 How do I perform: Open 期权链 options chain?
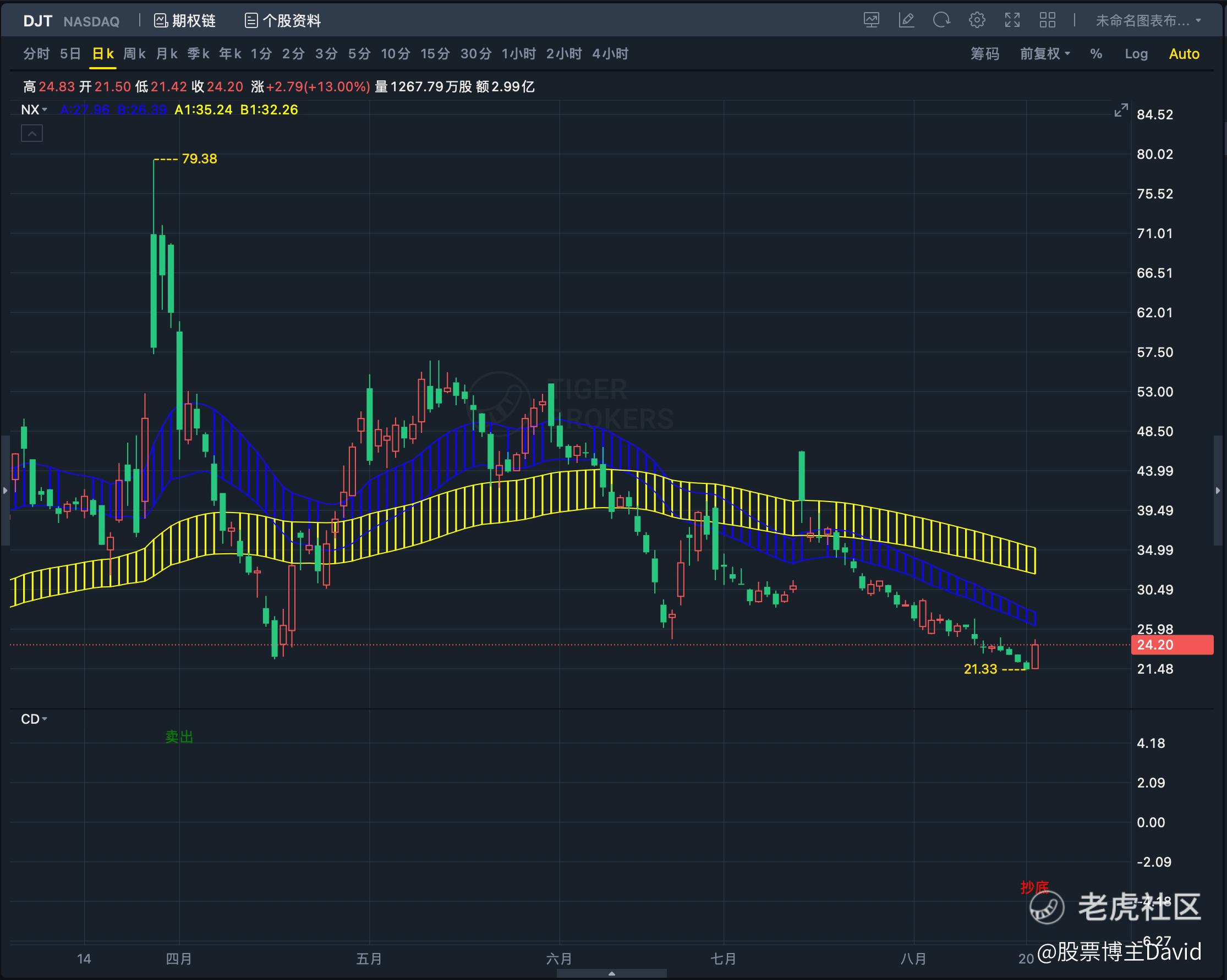[185, 21]
